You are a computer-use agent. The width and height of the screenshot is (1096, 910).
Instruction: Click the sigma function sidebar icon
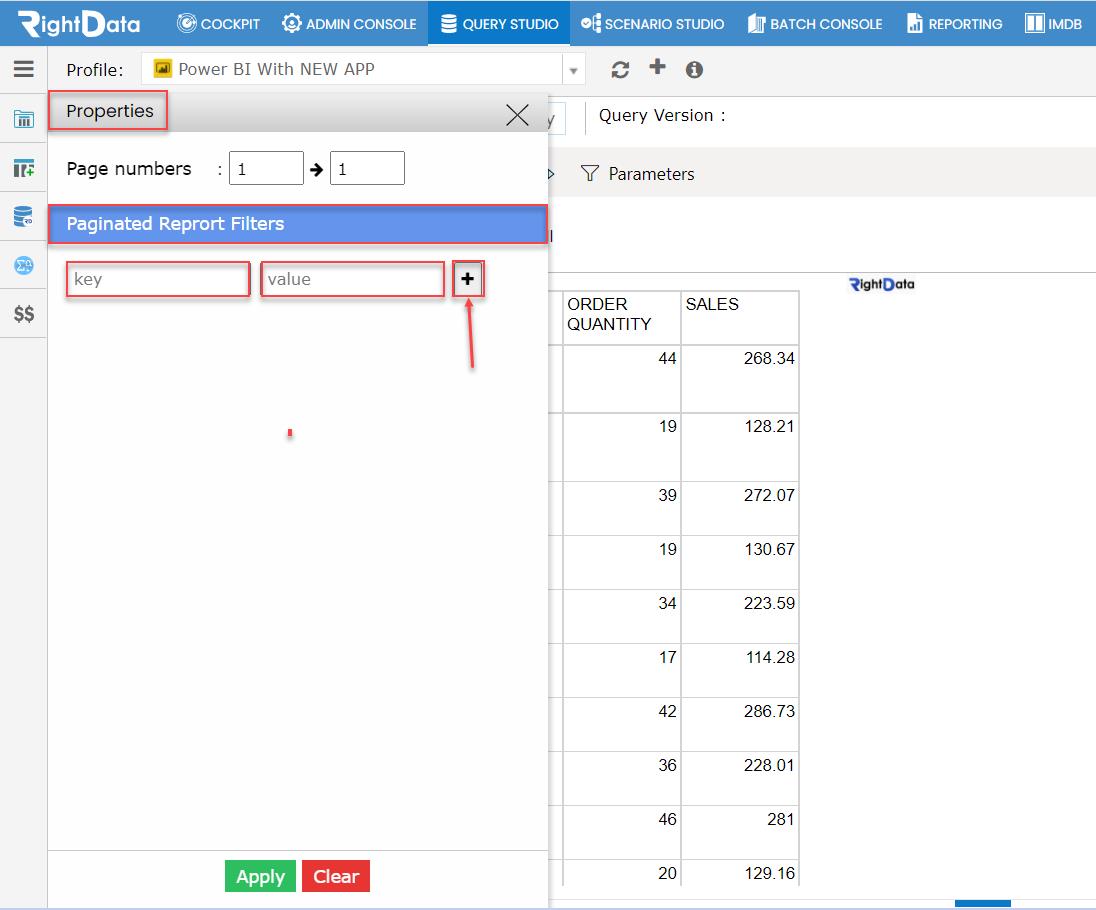24,265
